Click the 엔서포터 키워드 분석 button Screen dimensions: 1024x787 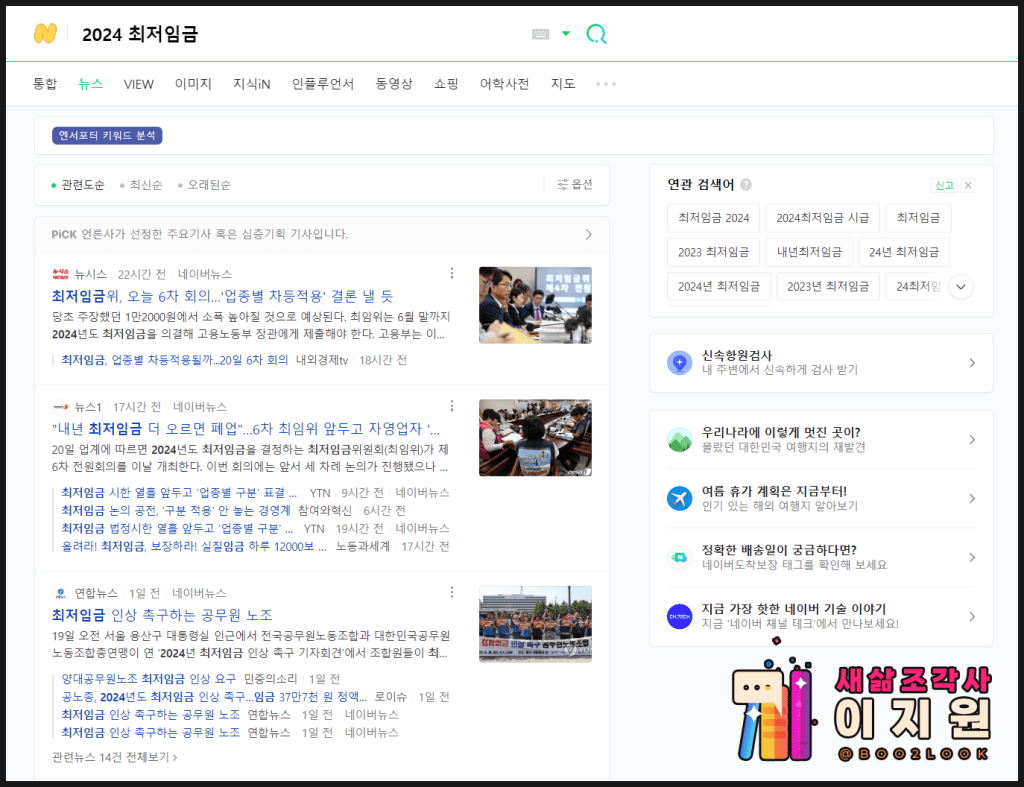point(107,135)
